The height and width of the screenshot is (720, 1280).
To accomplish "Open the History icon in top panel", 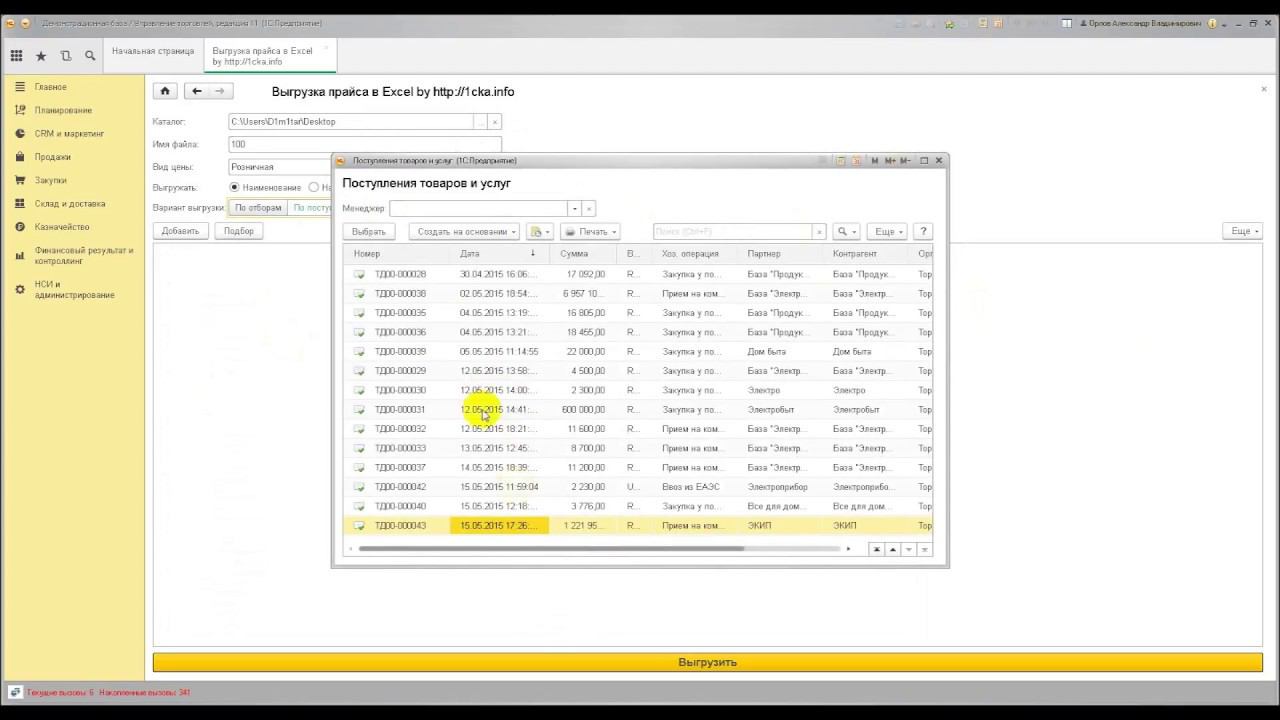I will [x=66, y=56].
